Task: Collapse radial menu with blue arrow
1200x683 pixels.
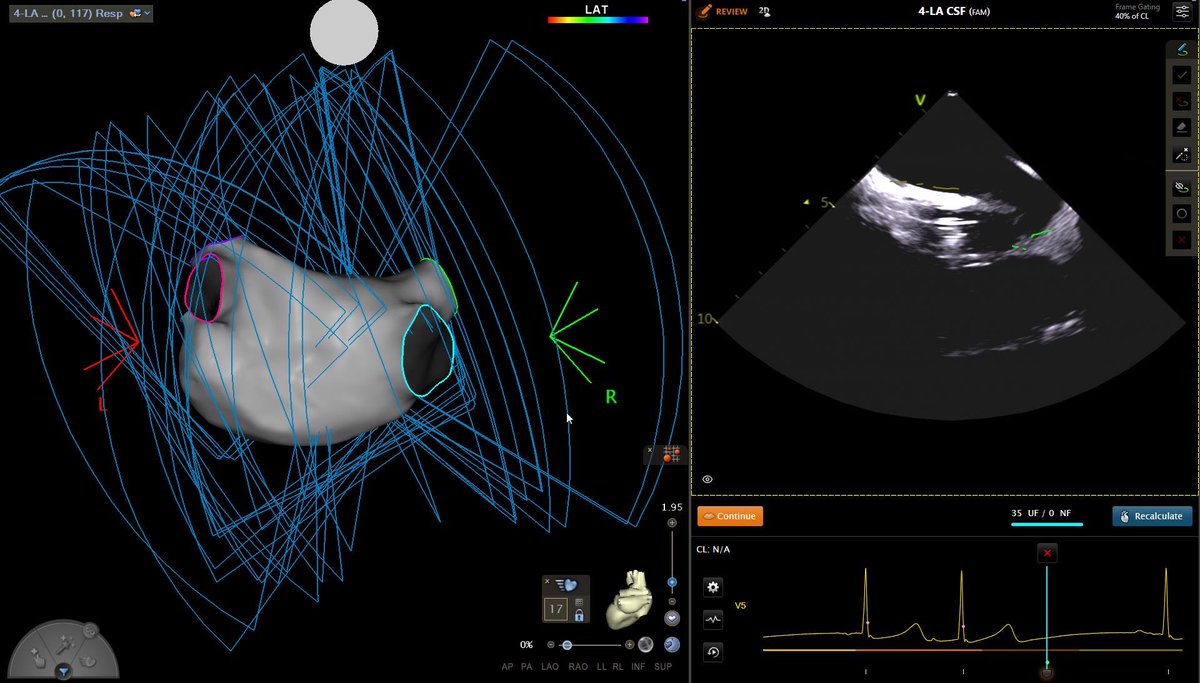Action: 62,672
